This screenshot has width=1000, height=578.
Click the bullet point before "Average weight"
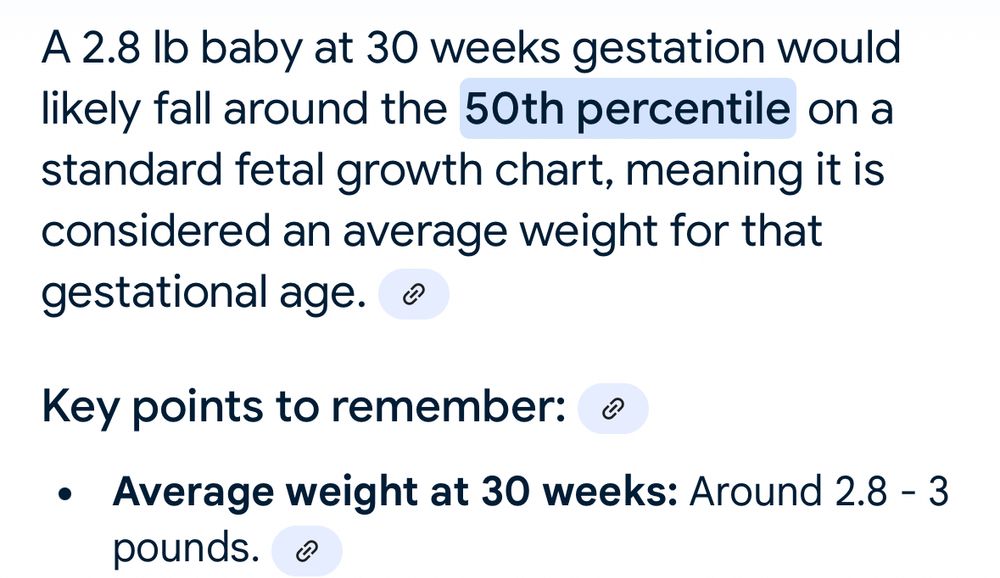click(66, 494)
